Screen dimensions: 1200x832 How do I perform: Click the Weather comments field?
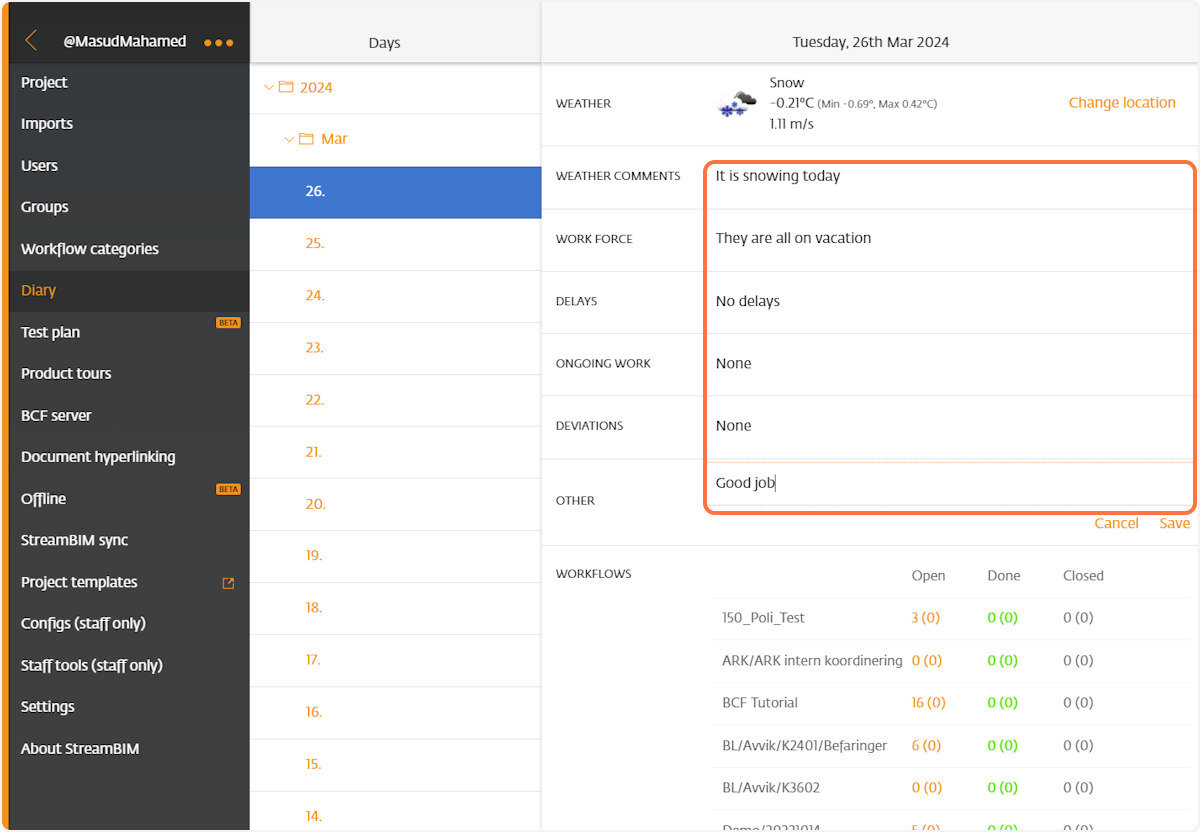pos(949,176)
